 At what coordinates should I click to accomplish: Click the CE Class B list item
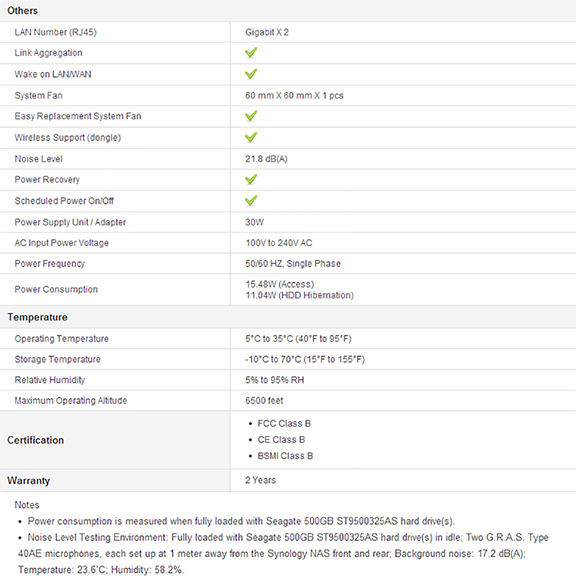pos(281,440)
